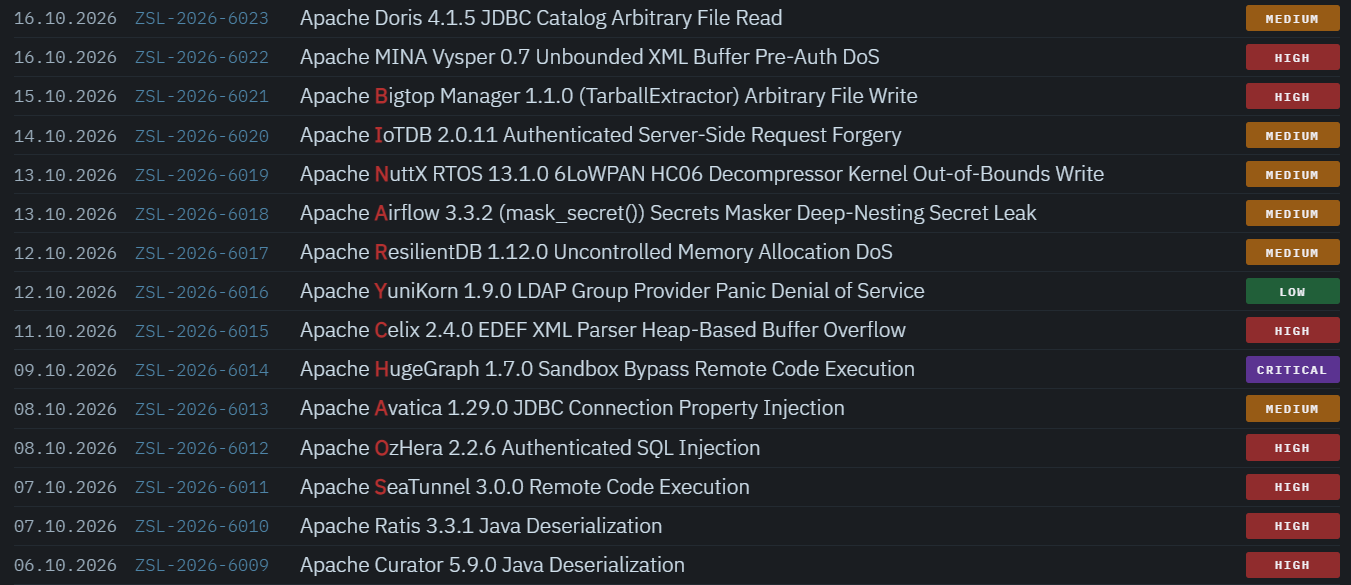Select the Apache HugeGraph Sandbox Bypass title
This screenshot has height=585, width=1351.
[x=607, y=370]
